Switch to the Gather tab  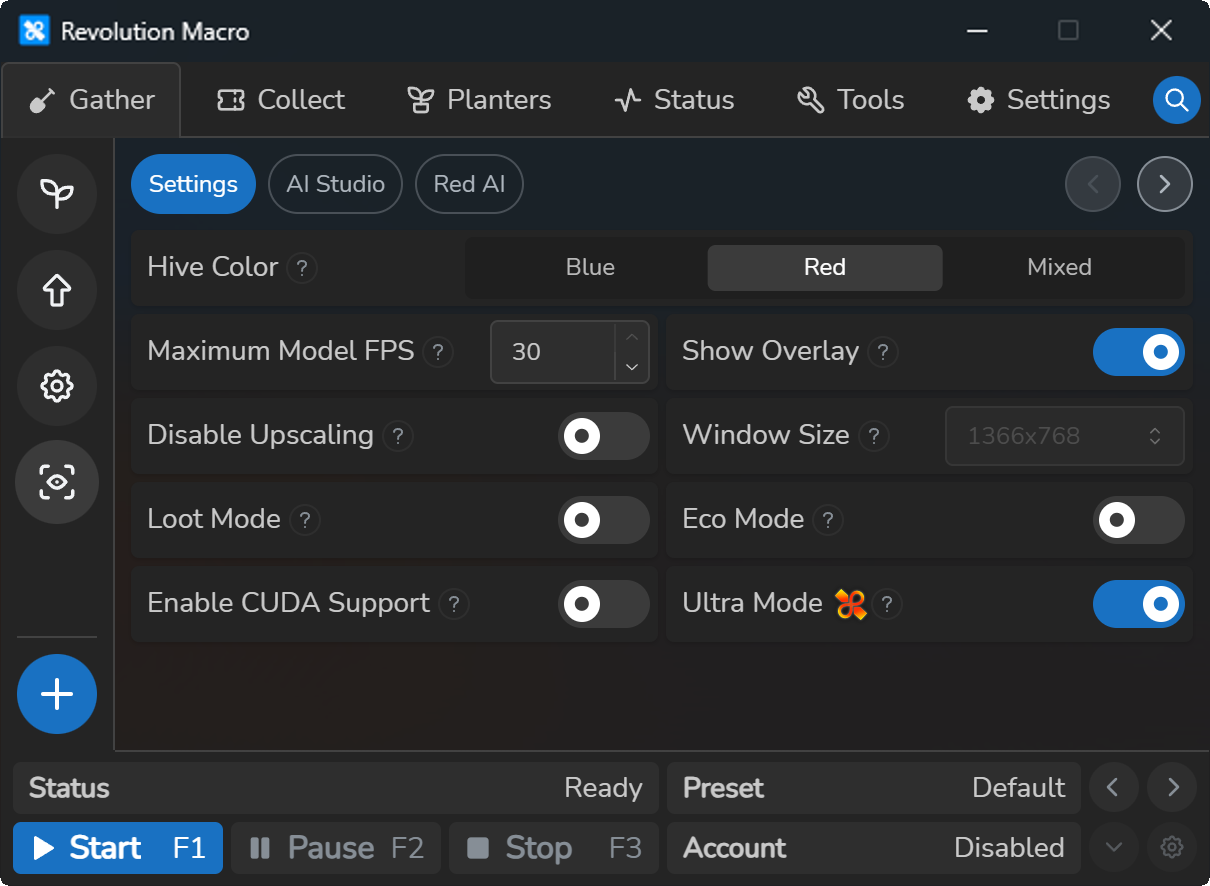[x=91, y=100]
